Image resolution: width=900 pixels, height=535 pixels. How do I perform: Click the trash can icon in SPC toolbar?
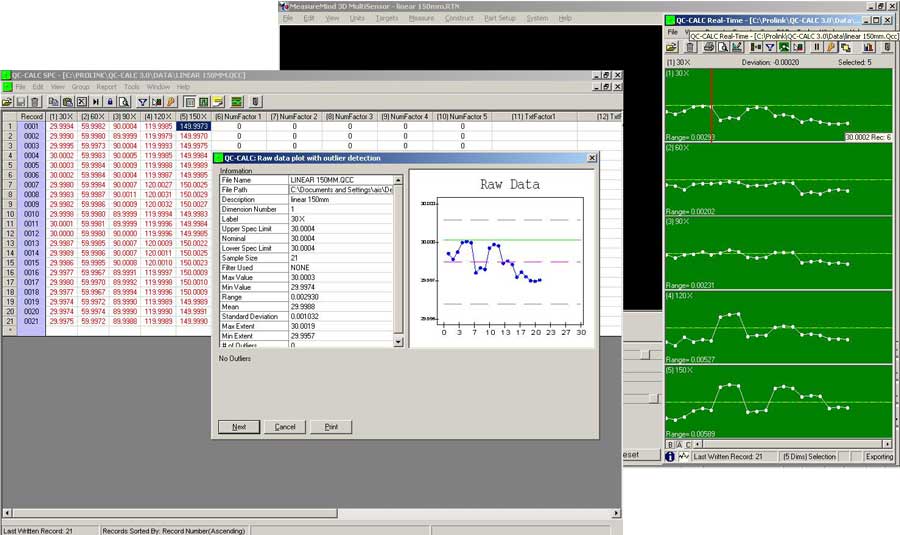coord(35,102)
